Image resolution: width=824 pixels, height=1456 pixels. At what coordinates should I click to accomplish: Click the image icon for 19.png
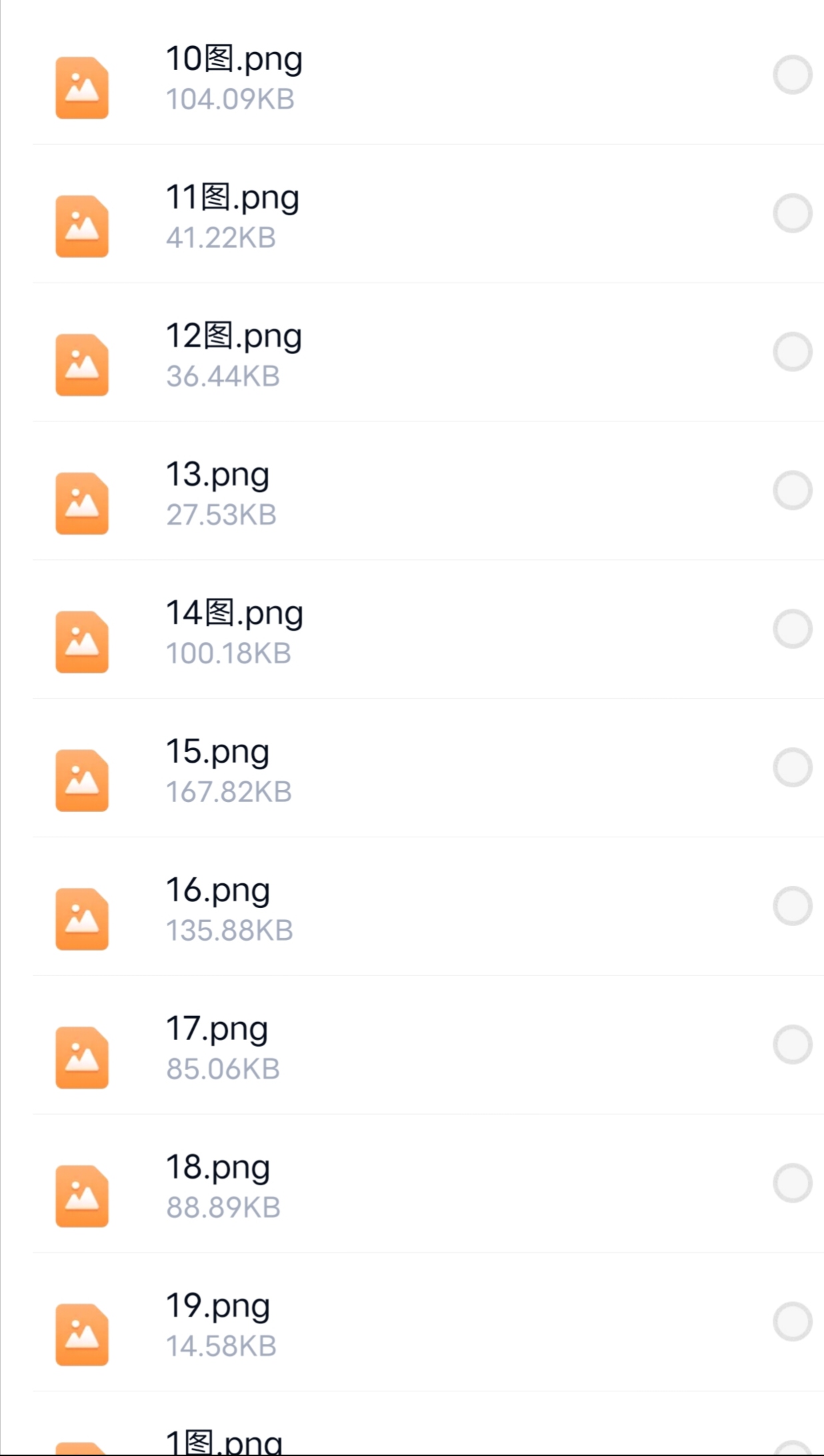[x=82, y=1335]
